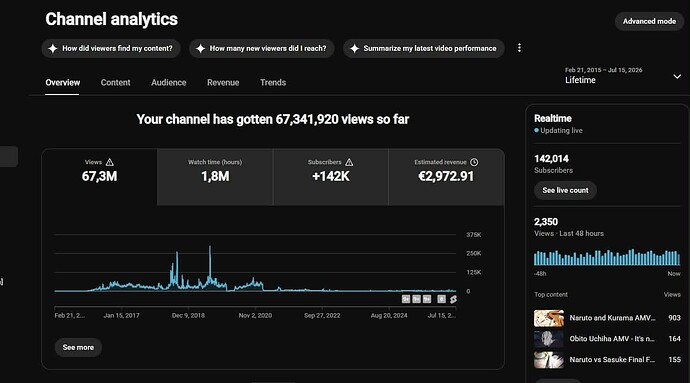Click the 'Dec 9, 2018' axis label
690x383 pixels.
(x=188, y=315)
